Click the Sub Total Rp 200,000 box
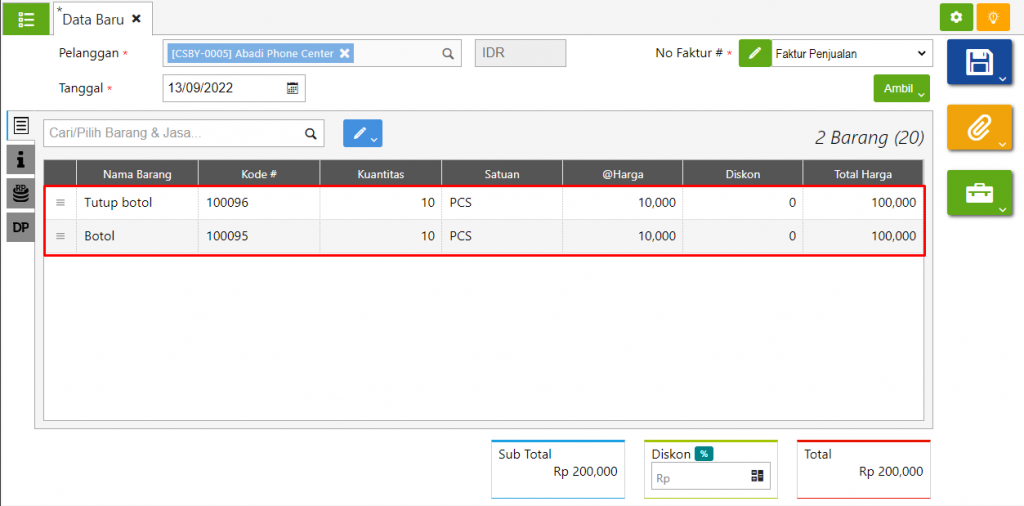This screenshot has height=506, width=1024. click(558, 469)
